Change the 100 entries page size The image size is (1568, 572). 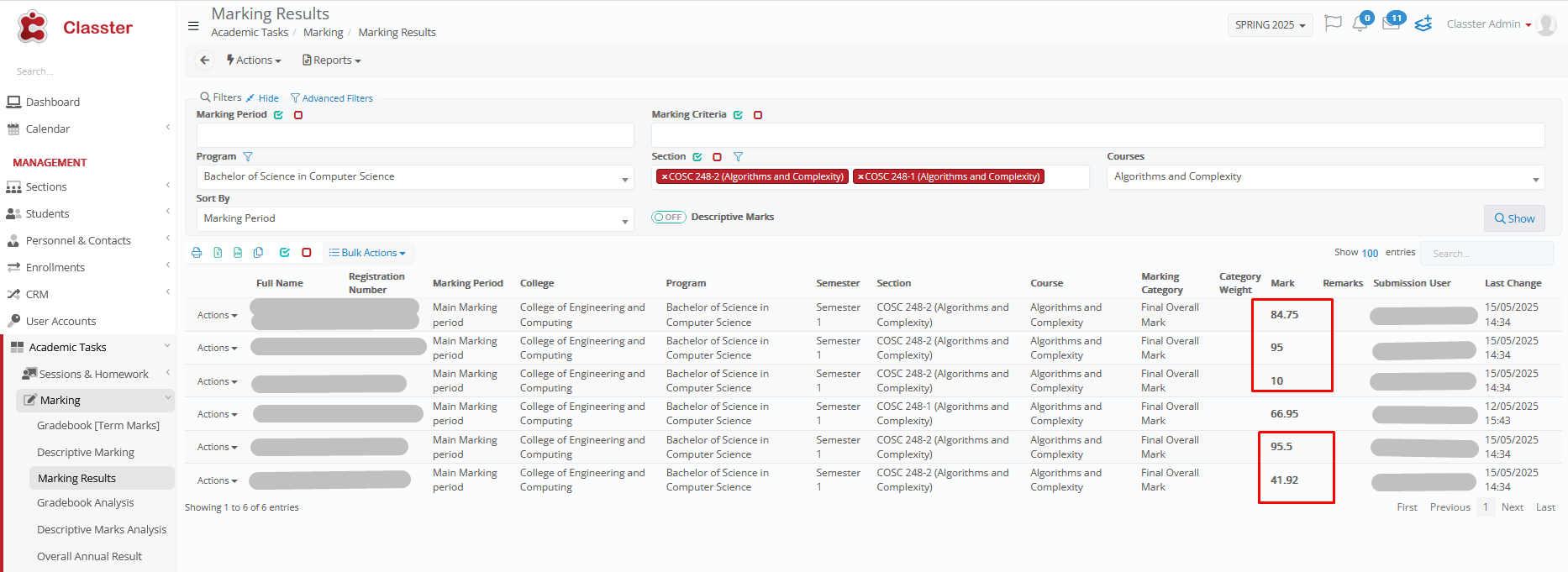click(1370, 253)
